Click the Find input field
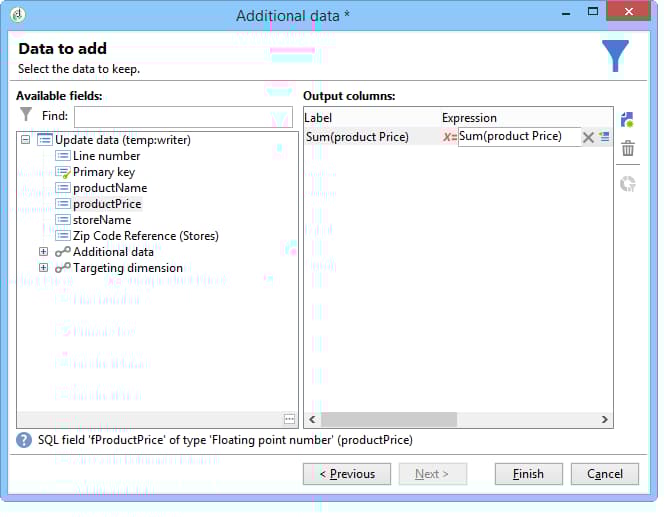This screenshot has width=665, height=517. [183, 117]
